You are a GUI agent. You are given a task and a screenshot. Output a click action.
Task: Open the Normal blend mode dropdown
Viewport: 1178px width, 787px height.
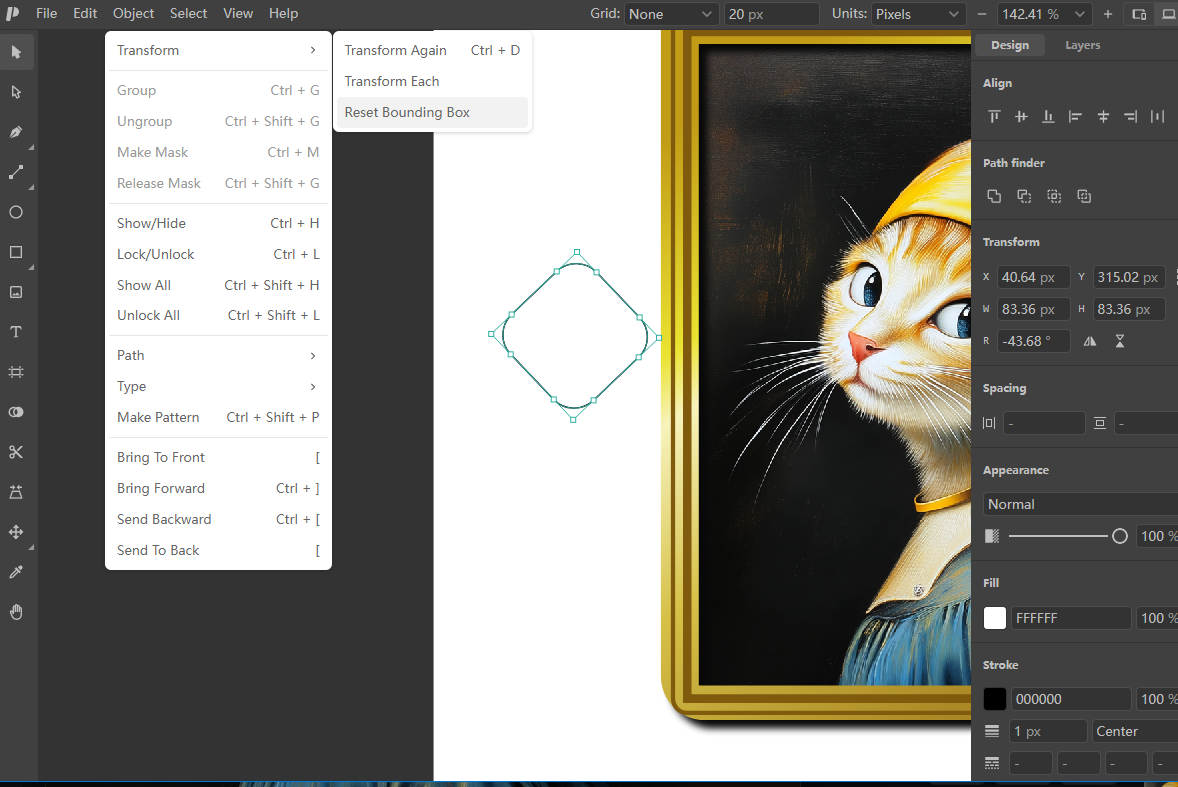pos(1080,504)
